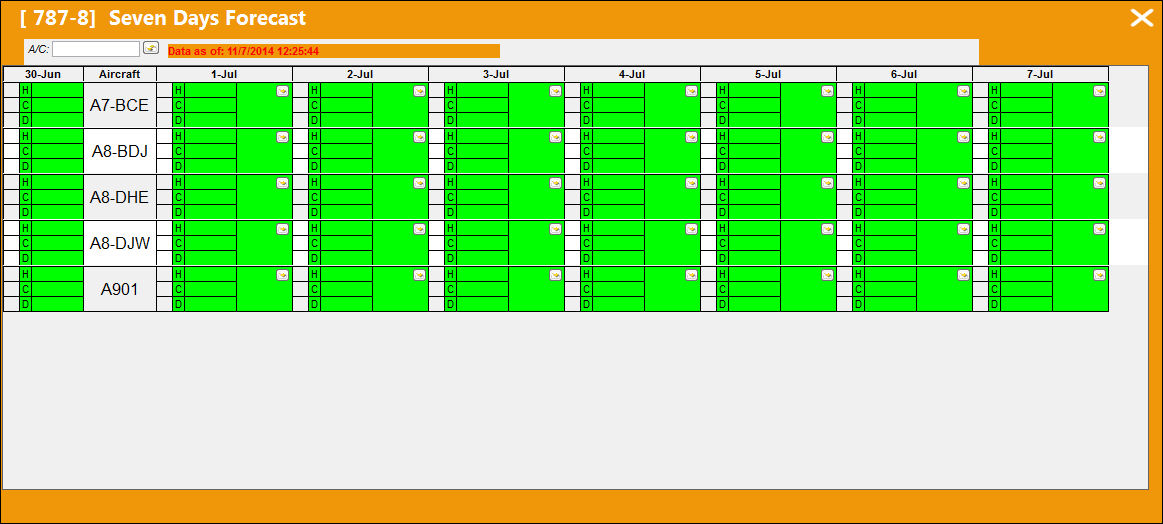This screenshot has height=524, width=1163.
Task: Open A7-BCE details icon for 6-Jul
Action: coord(963,91)
